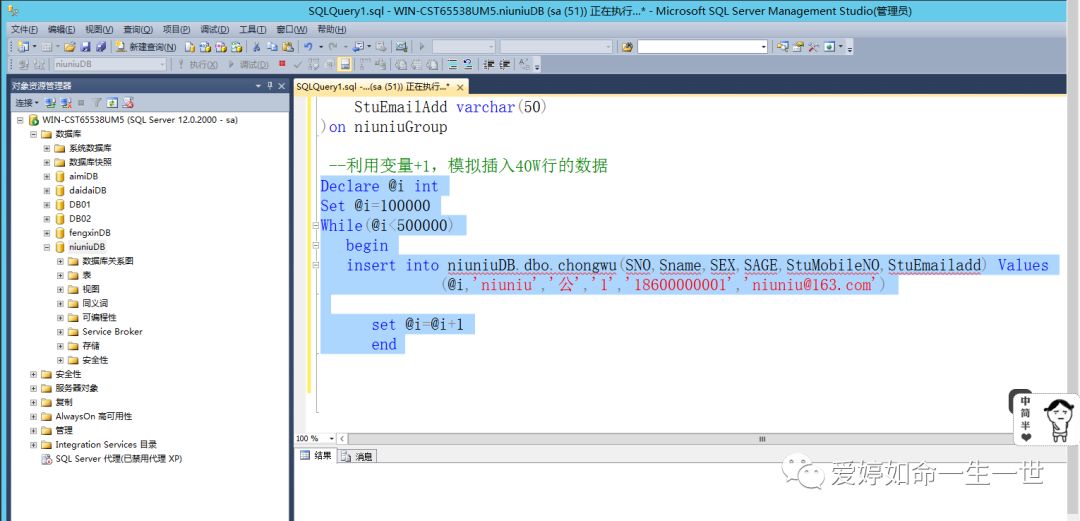Collapse the begin block outline marker

(x=315, y=245)
